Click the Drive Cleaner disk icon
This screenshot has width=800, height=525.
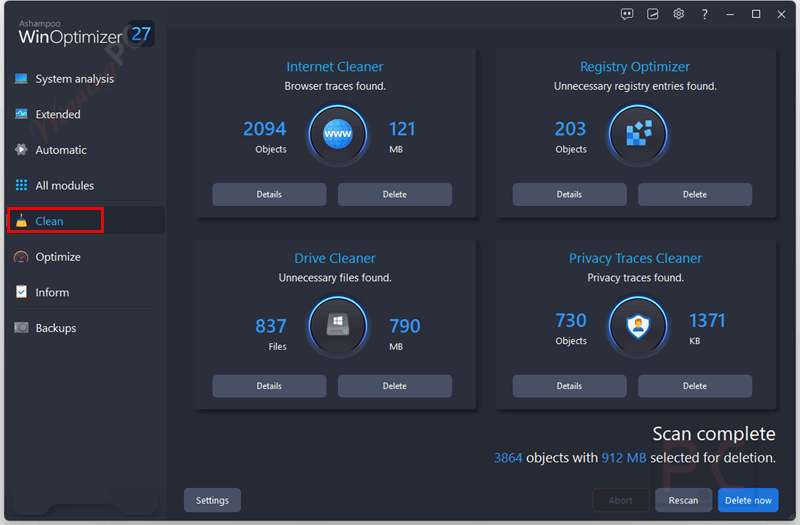click(x=338, y=326)
